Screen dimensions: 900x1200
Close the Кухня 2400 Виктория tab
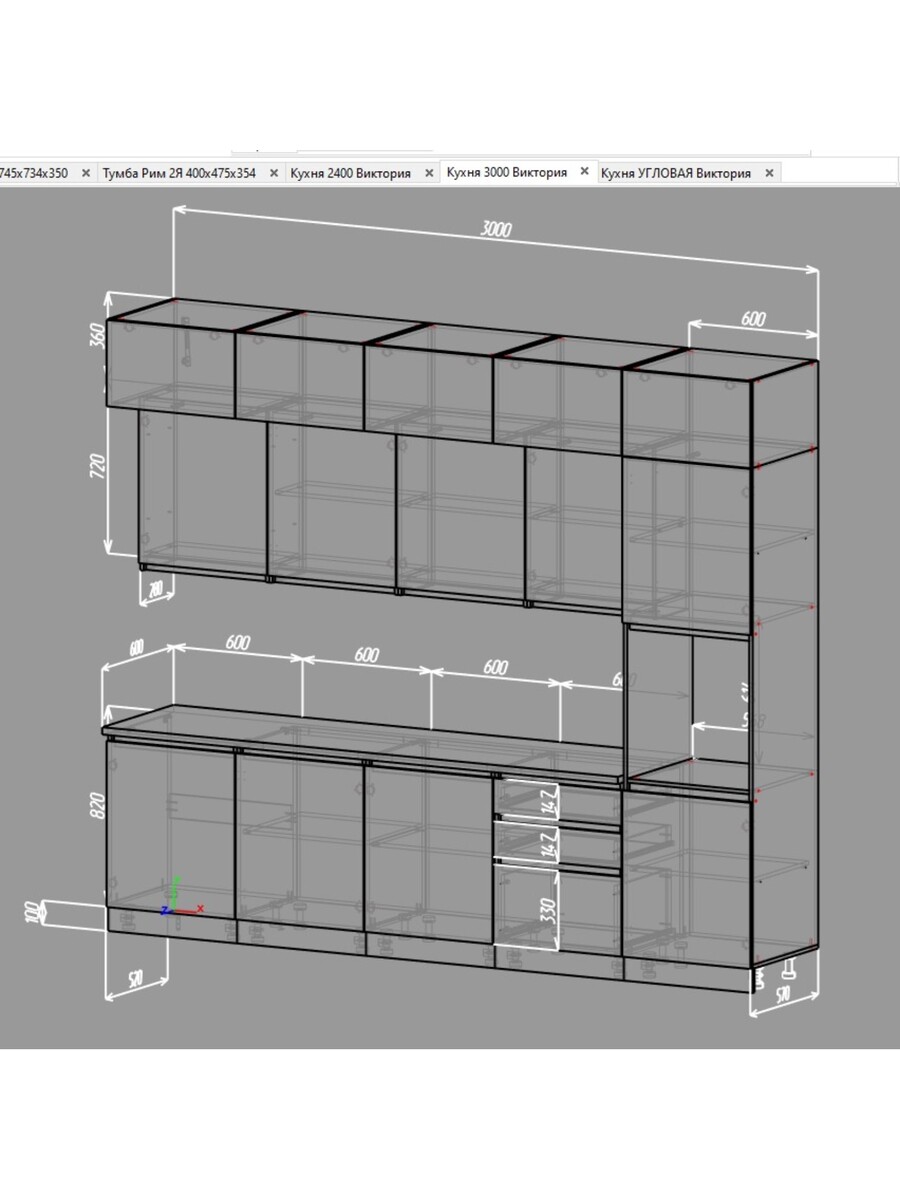(429, 173)
